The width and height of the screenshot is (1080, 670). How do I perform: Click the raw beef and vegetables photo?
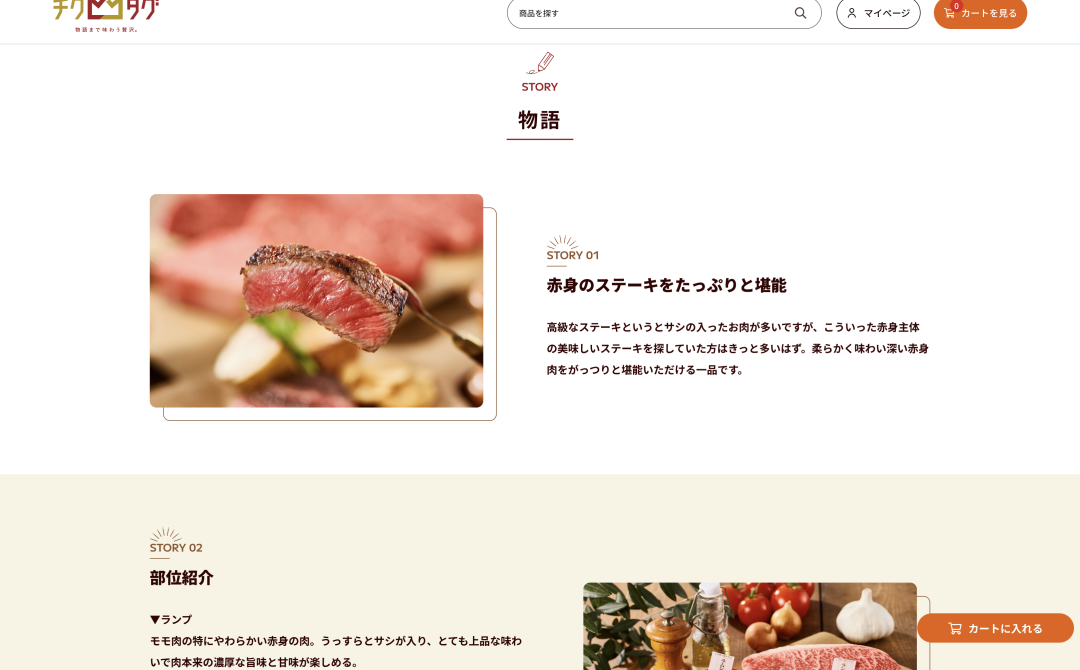coord(750,626)
